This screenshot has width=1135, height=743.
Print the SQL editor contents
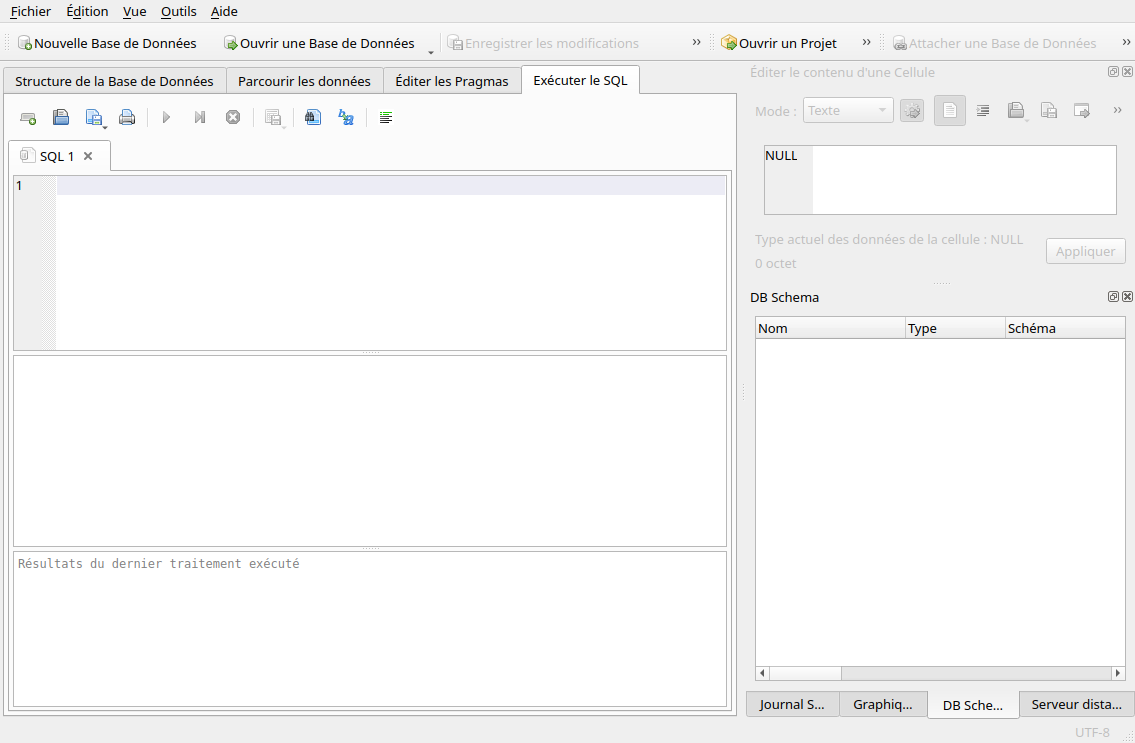(x=127, y=118)
